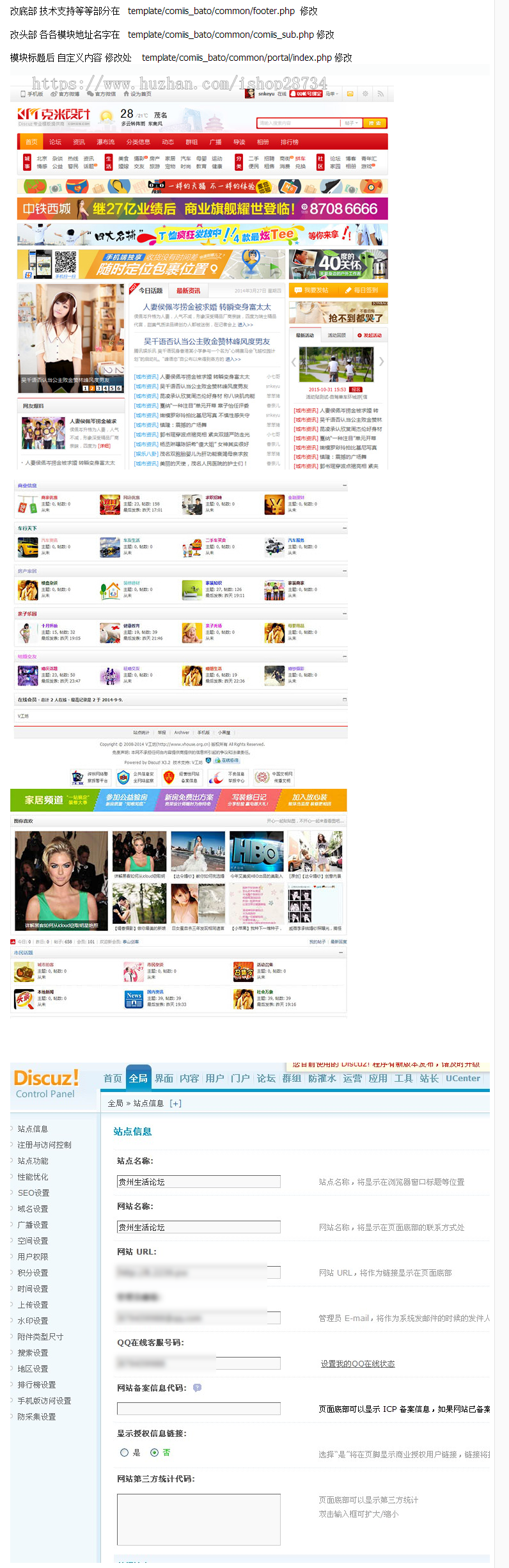Viewport: 509px width, 1568px height.
Task: Click the 参加公益验房 banner segment
Action: point(126,800)
